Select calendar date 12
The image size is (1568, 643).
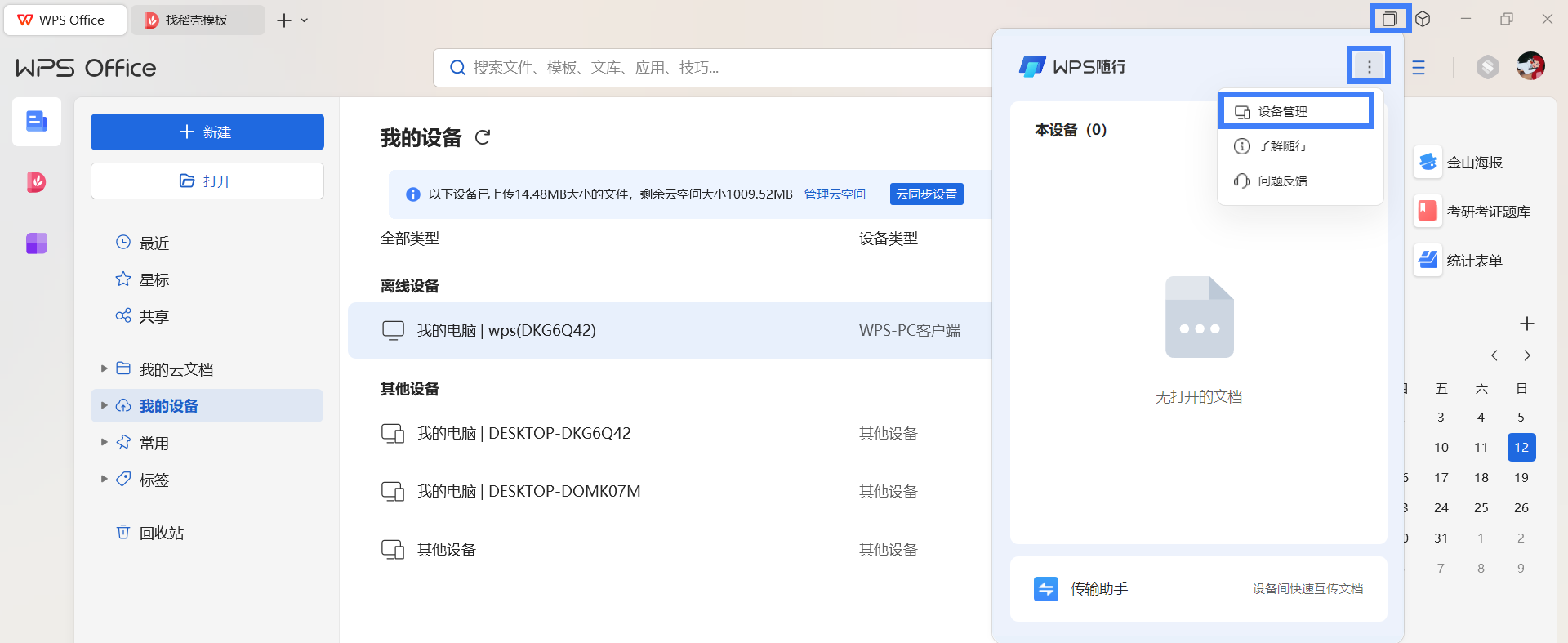[x=1521, y=448]
